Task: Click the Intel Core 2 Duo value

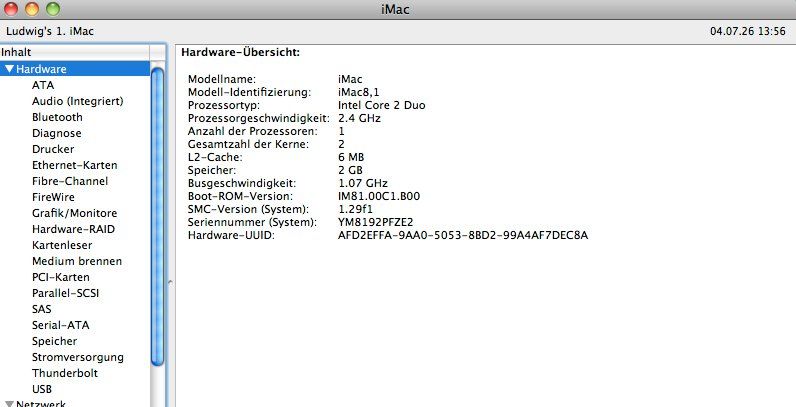Action: coord(382,106)
